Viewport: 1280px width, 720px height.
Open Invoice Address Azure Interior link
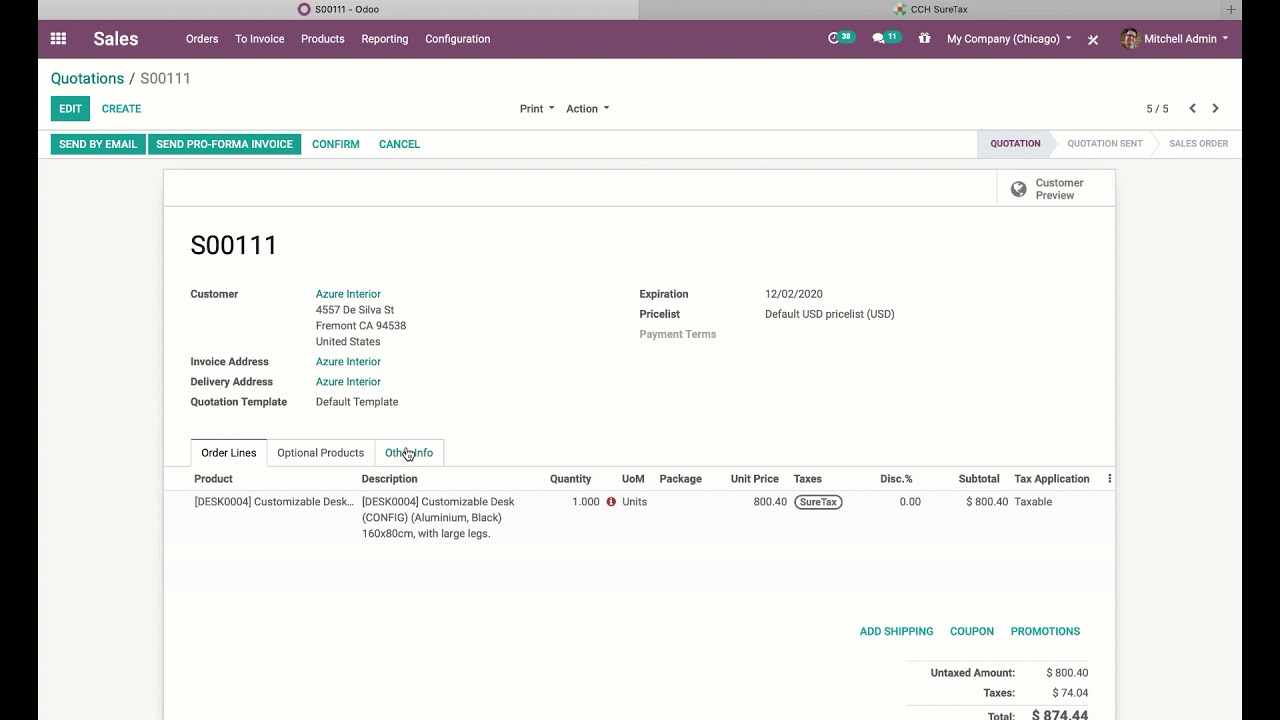click(x=348, y=362)
